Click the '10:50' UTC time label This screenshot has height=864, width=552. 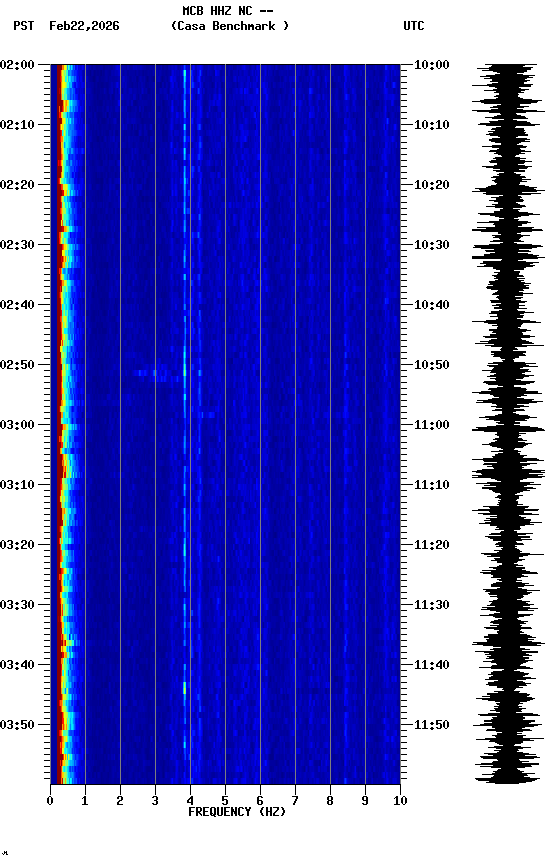pos(432,365)
